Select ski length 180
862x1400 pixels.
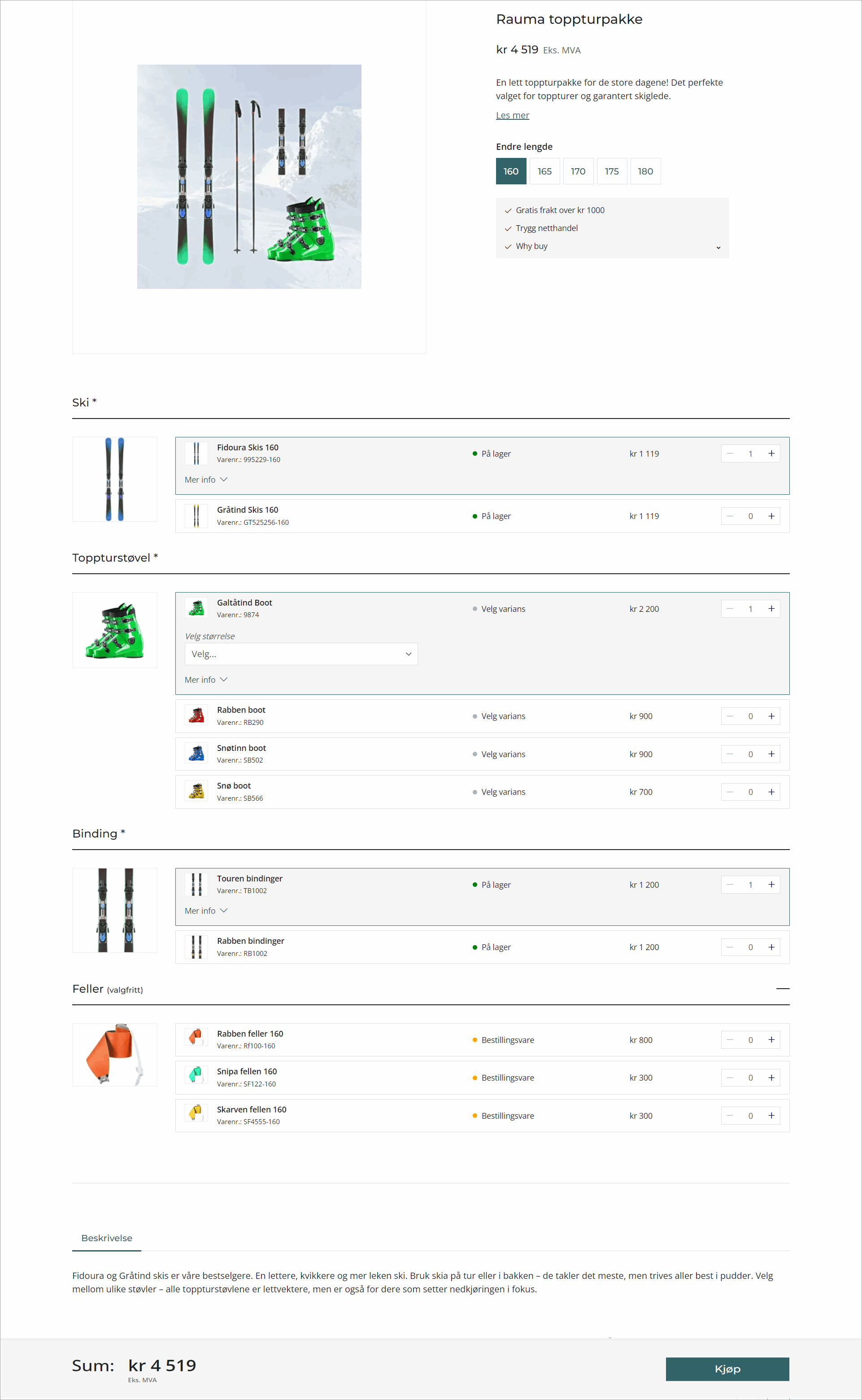click(x=645, y=171)
